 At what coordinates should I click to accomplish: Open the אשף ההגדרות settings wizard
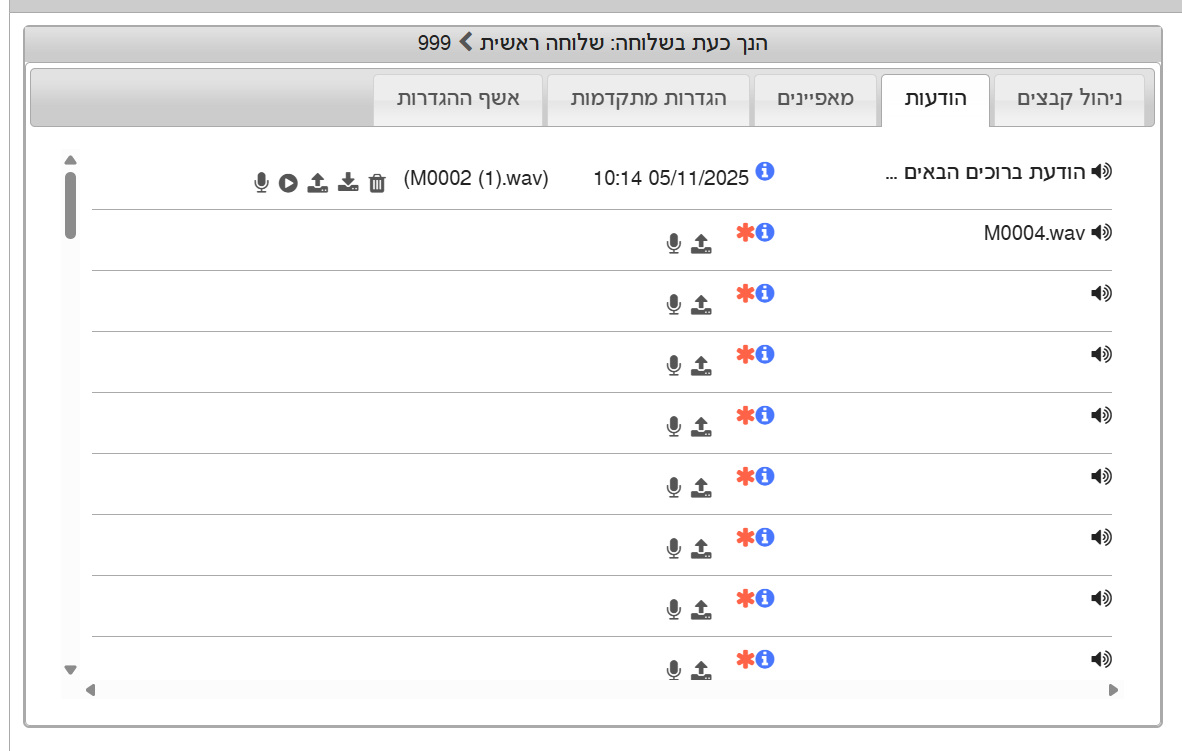[x=458, y=99]
